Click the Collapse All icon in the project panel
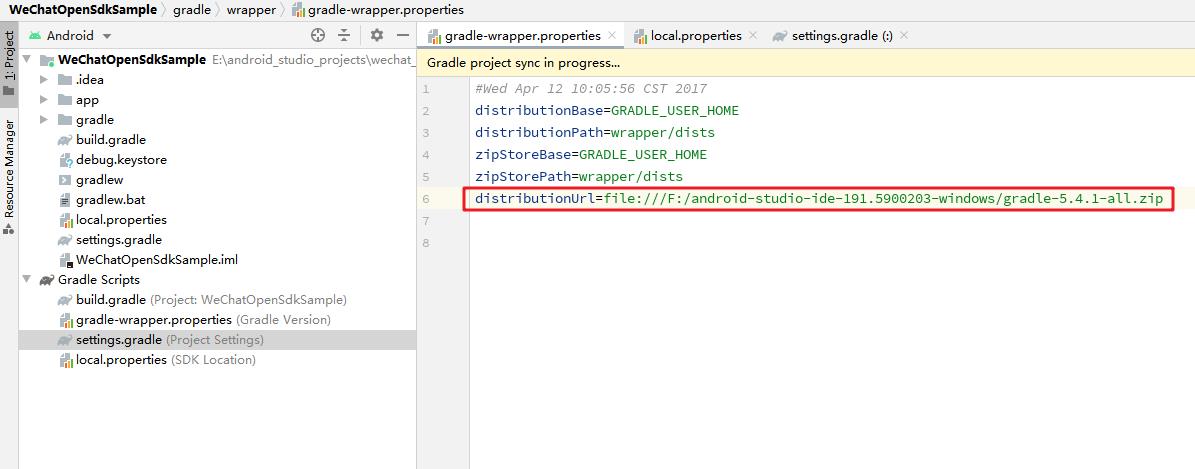Viewport: 1195px width, 469px height. click(344, 35)
